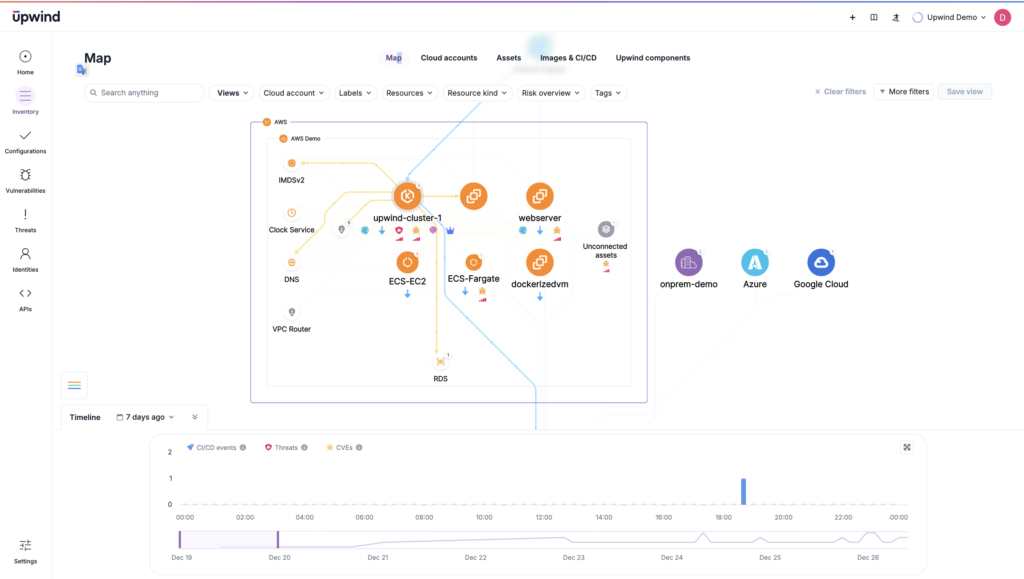Click the DNS node icon
1024x579 pixels.
(x=291, y=262)
